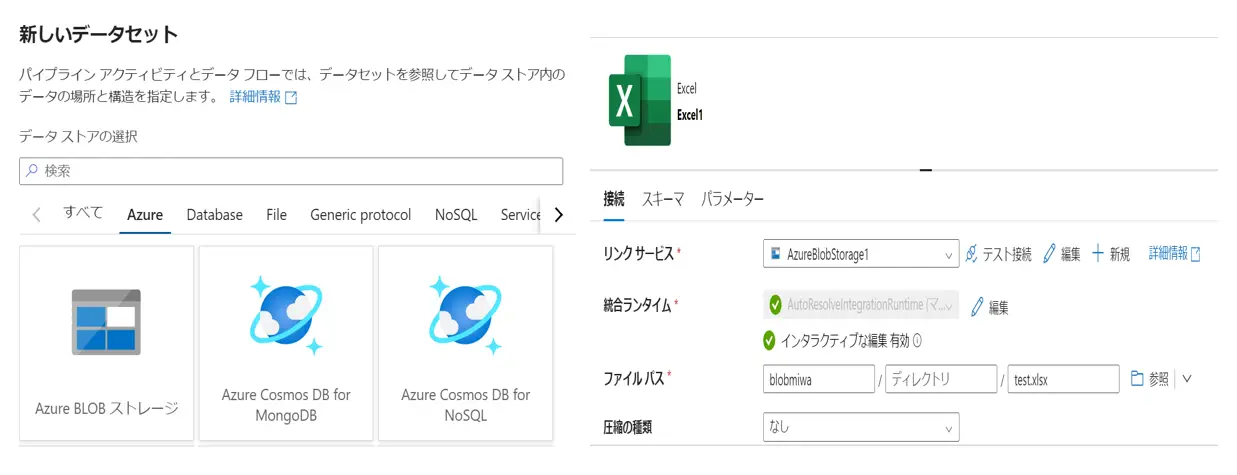Expand the 圧縮の種類 なし dropdown
This screenshot has height=475, width=1237.
tap(861, 427)
